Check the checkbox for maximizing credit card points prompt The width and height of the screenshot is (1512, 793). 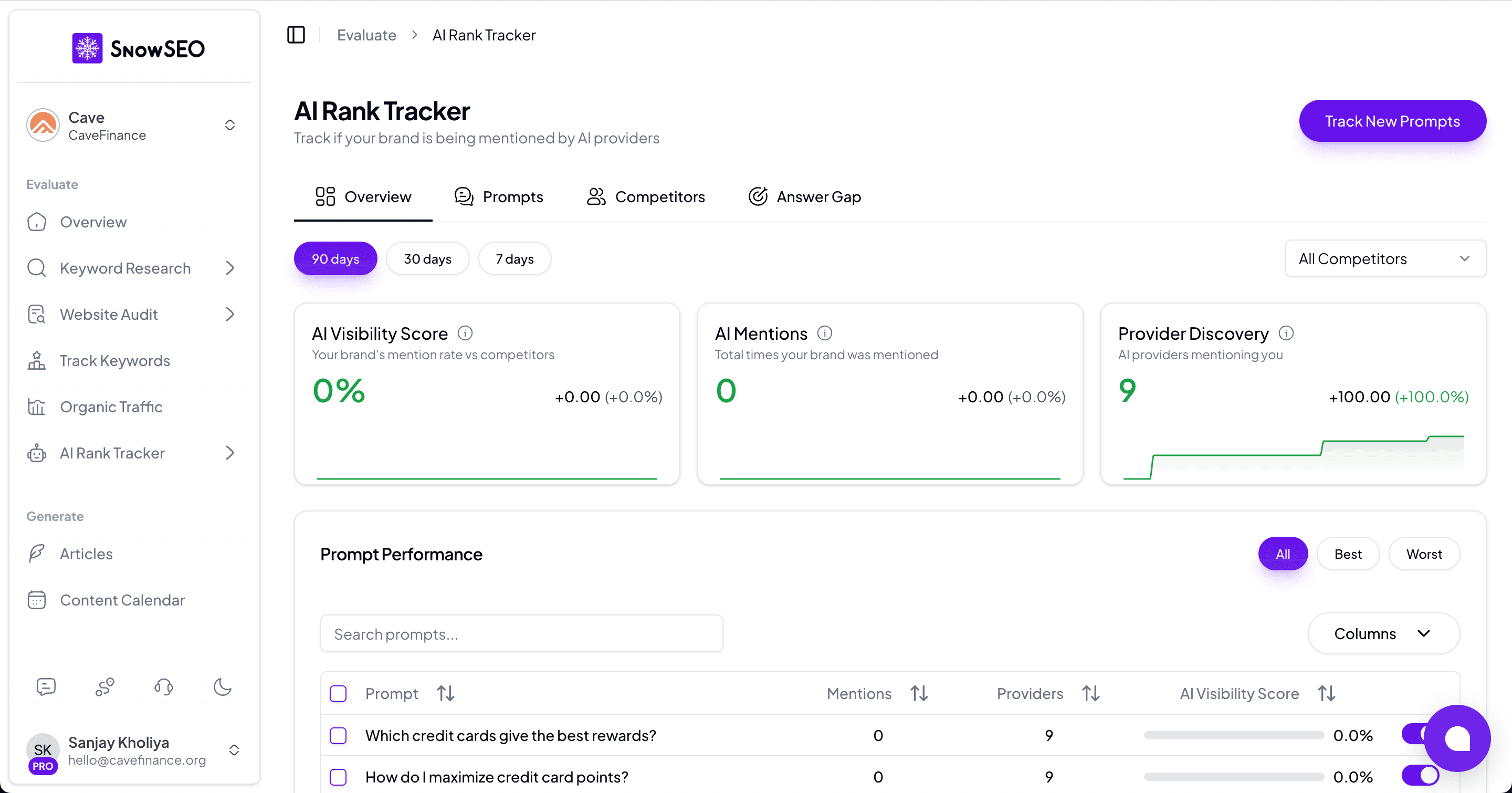click(338, 776)
